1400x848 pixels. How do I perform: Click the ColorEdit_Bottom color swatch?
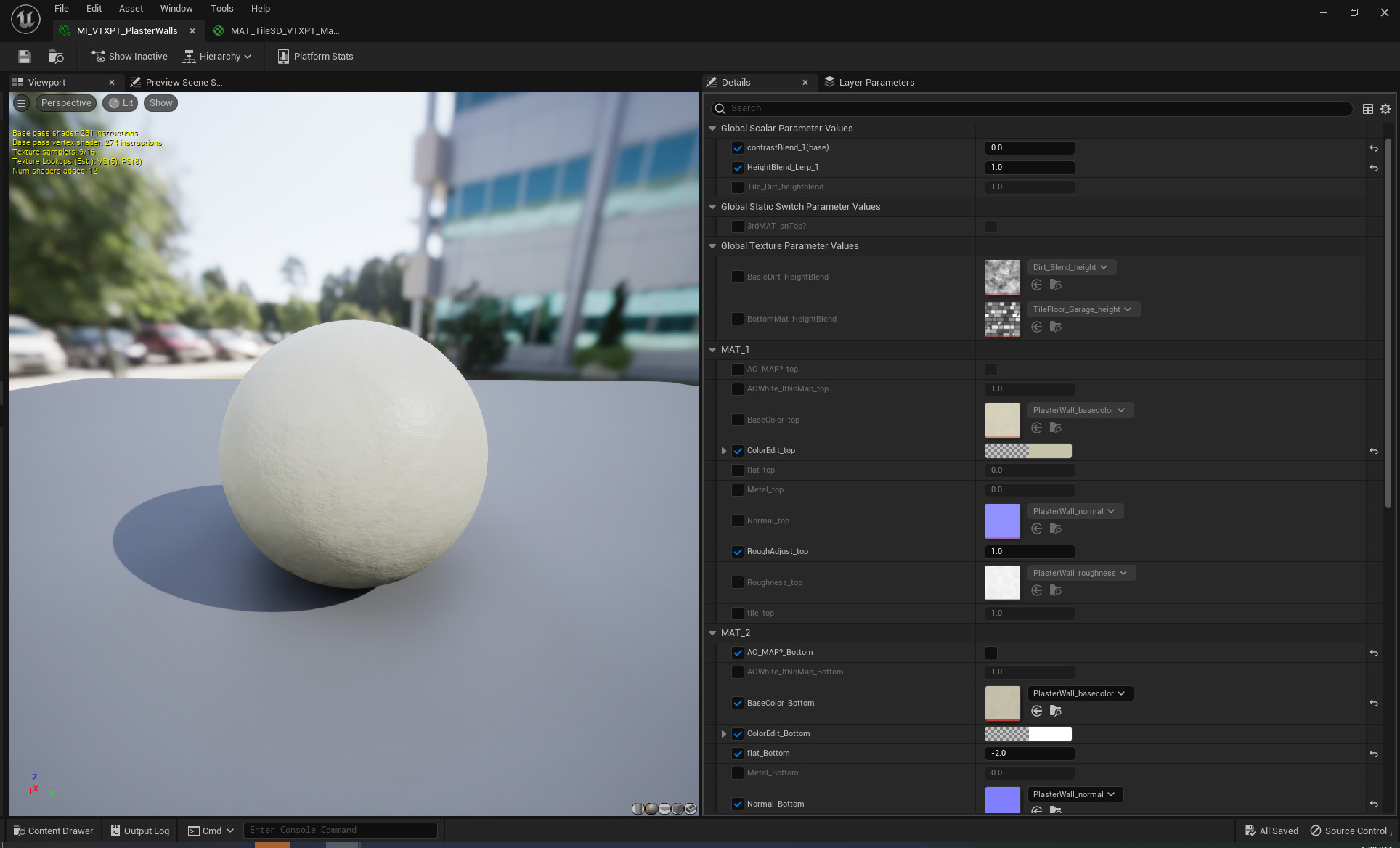coord(1028,734)
